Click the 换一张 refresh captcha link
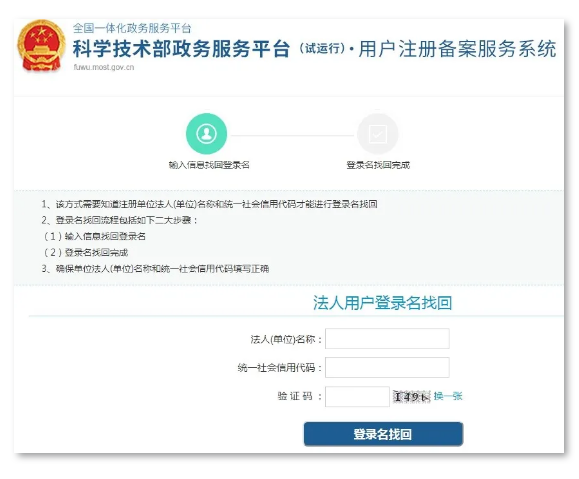The width and height of the screenshot is (579, 479). 448,396
